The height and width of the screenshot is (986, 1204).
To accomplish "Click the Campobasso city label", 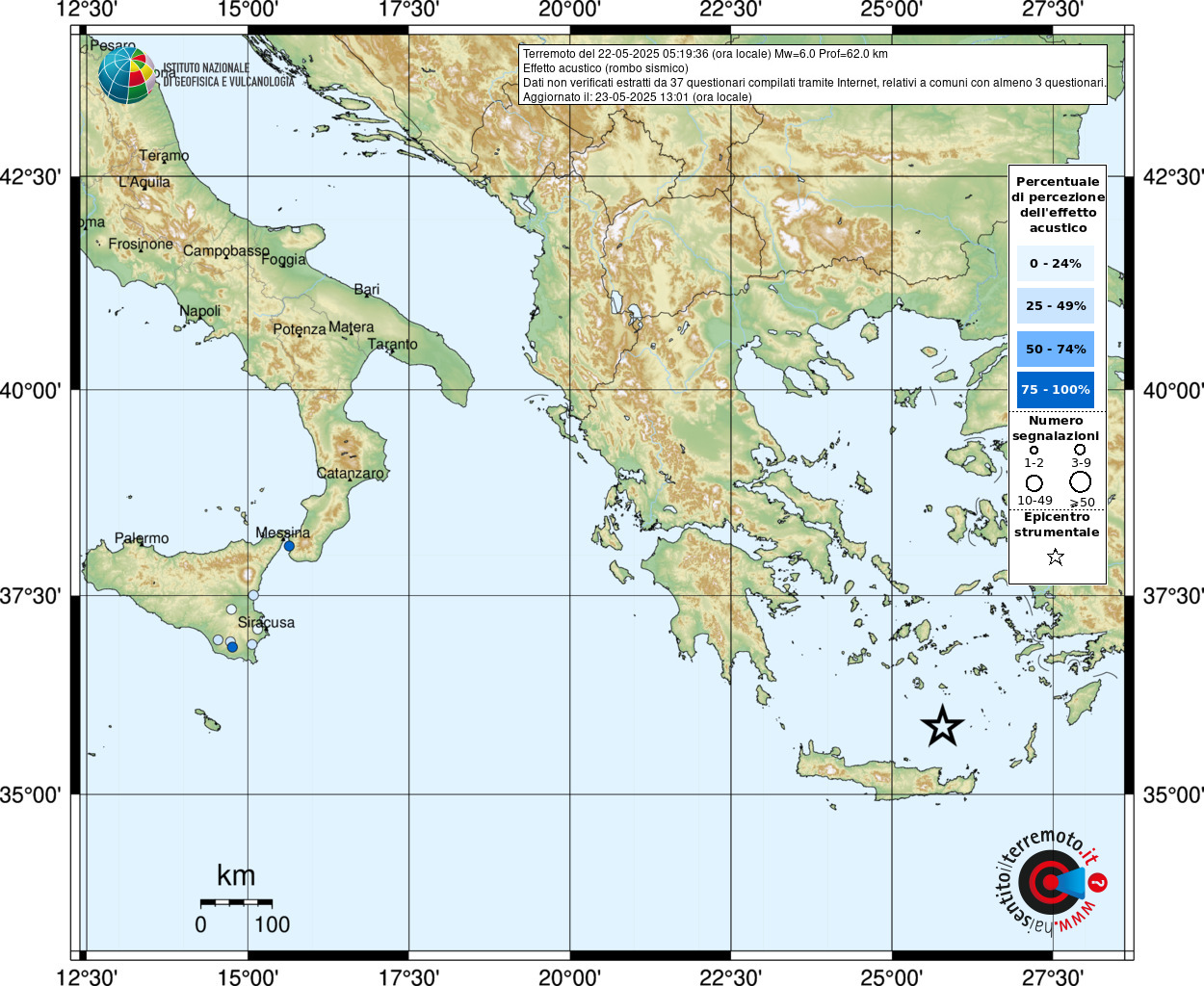I will (226, 250).
